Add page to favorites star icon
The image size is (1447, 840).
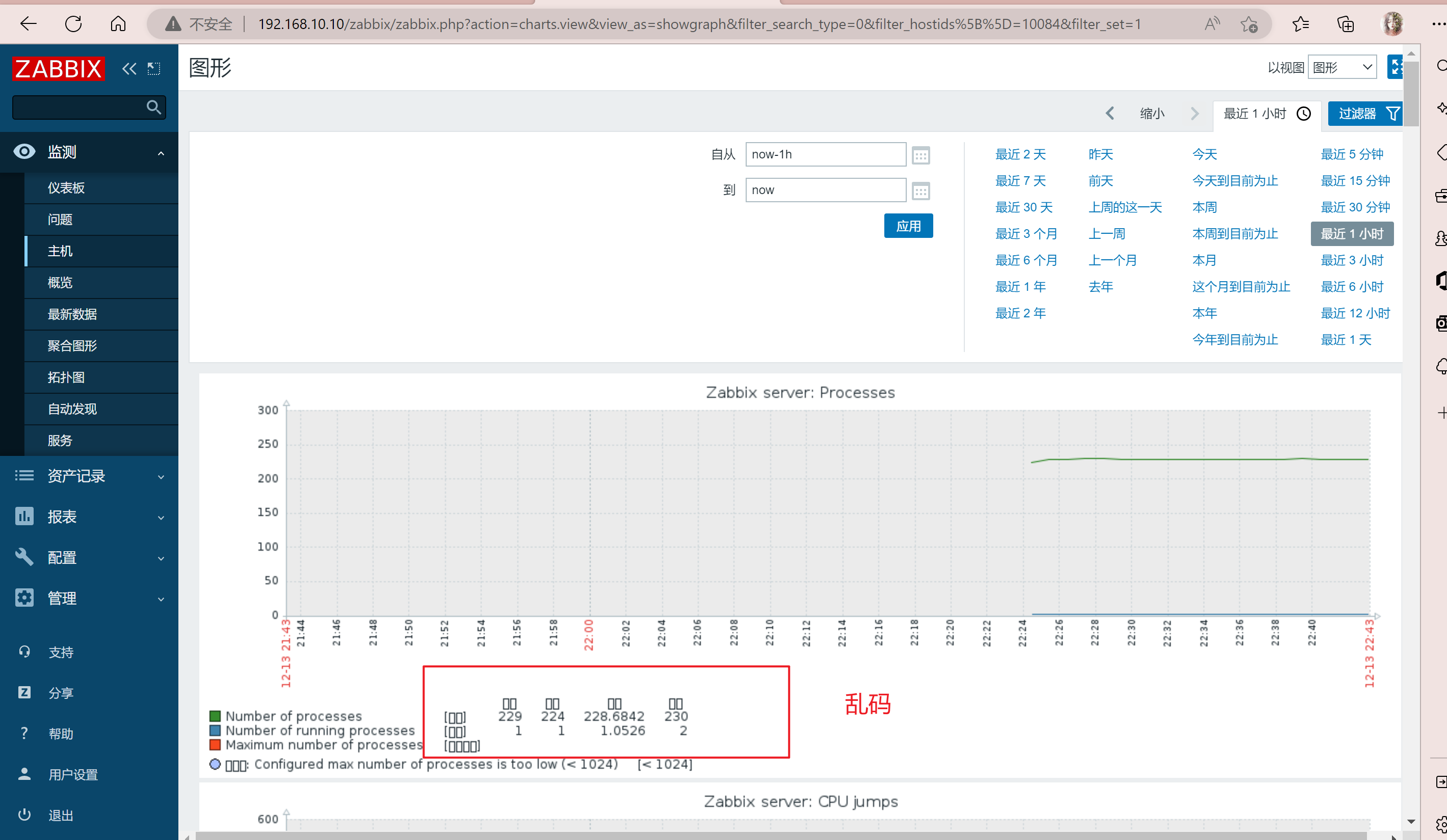coord(1249,24)
